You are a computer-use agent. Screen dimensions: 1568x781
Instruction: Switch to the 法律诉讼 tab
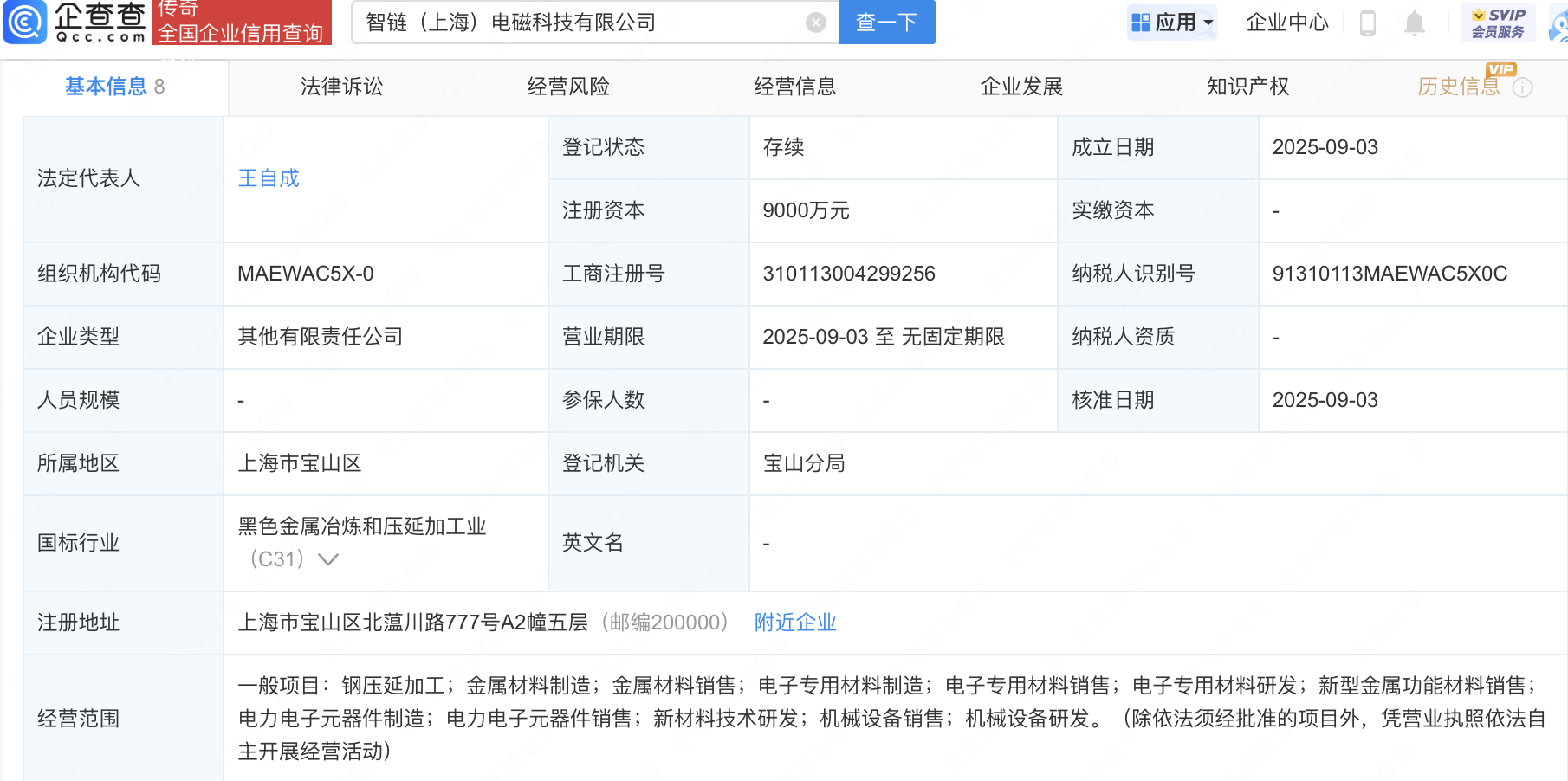coord(341,87)
